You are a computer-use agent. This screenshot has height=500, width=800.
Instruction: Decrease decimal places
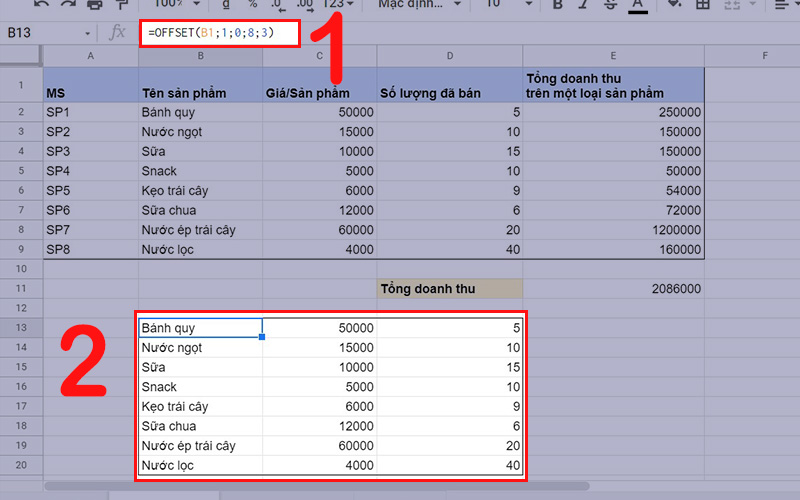pos(277,5)
